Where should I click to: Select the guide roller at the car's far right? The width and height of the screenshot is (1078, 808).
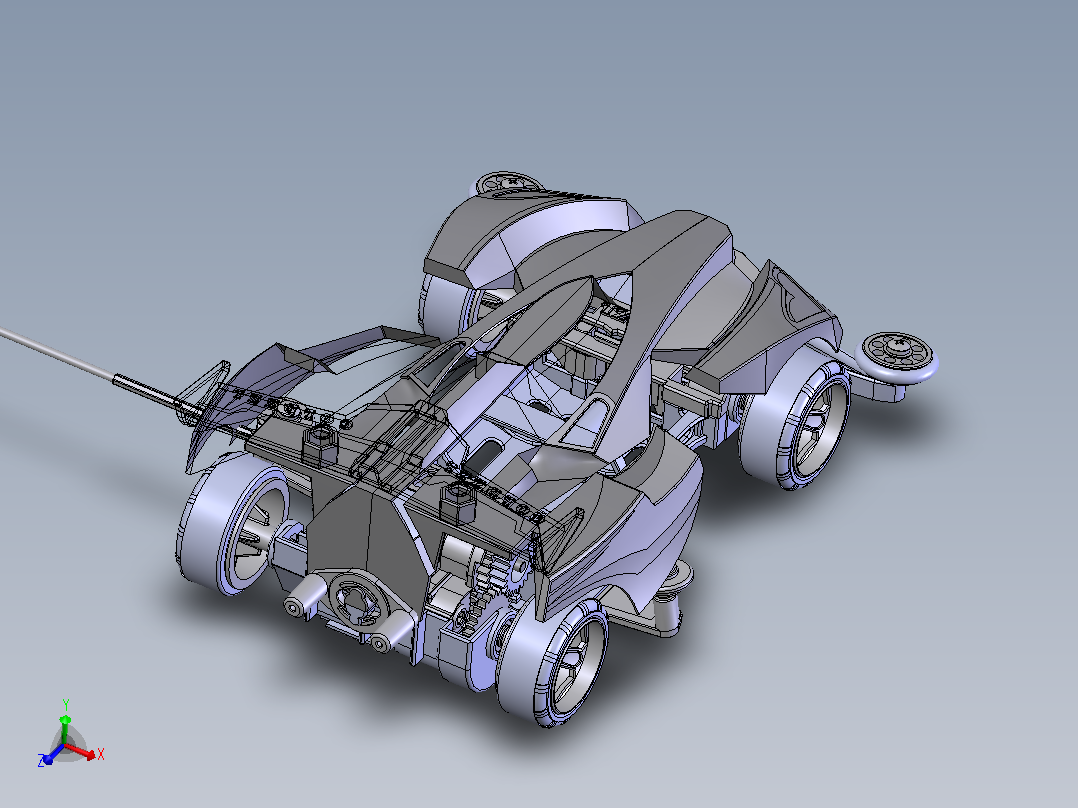tap(897, 356)
